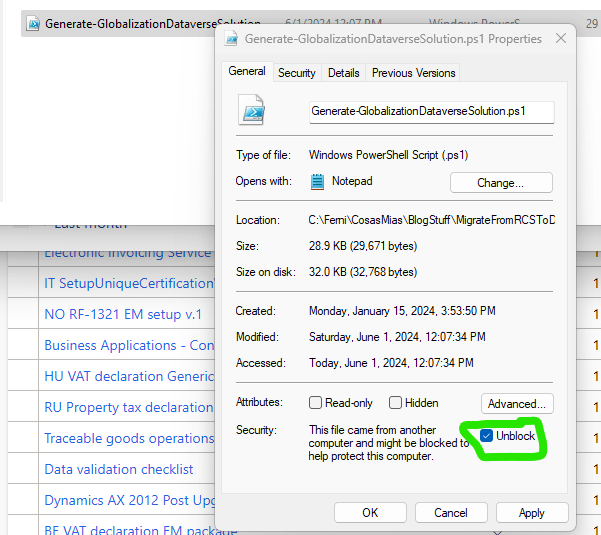
Task: Click the Notepad icon beside Opens with
Action: click(x=318, y=181)
